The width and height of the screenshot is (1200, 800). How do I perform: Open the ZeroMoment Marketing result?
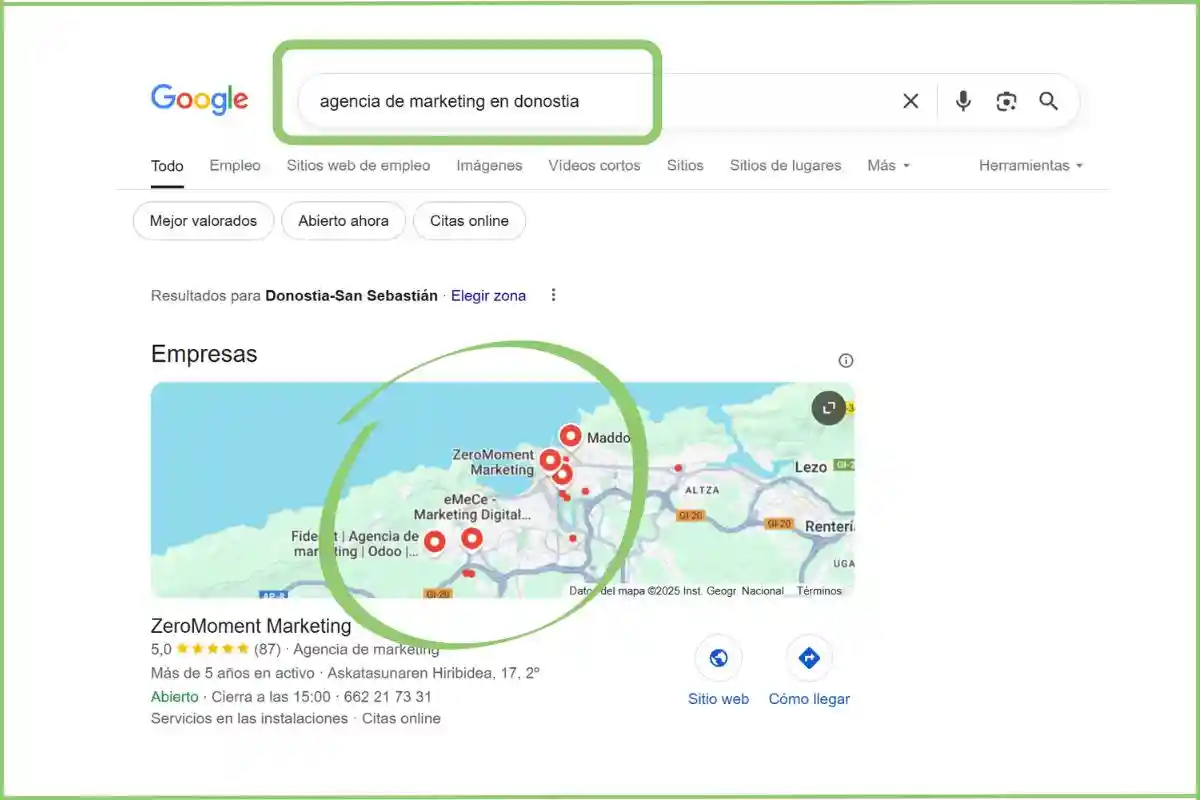pyautogui.click(x=250, y=626)
